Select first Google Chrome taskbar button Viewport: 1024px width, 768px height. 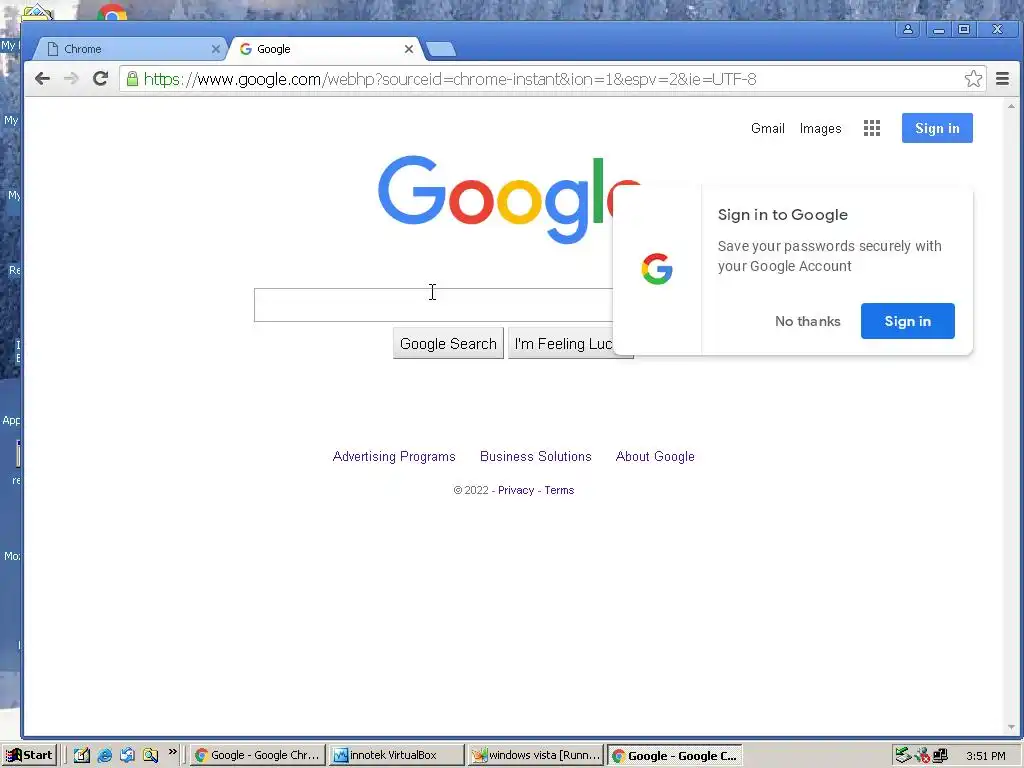click(x=257, y=755)
